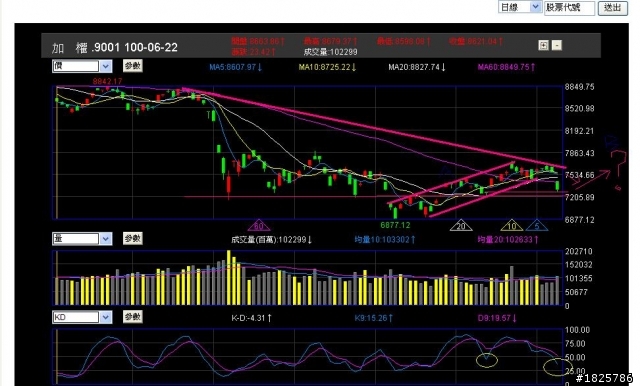640x386 pixels.
Task: Click the 50.00 KD axis value
Action: pos(575,357)
